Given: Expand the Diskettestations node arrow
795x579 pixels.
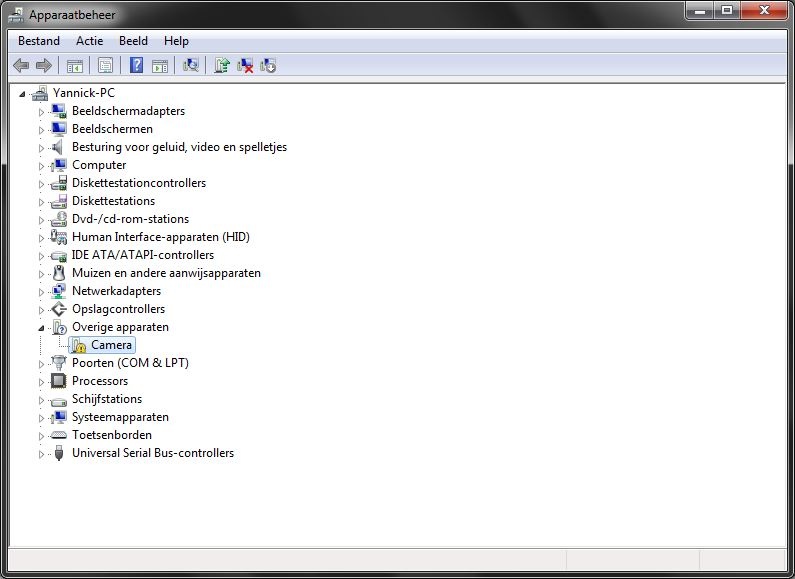Looking at the screenshot, I should [41, 202].
